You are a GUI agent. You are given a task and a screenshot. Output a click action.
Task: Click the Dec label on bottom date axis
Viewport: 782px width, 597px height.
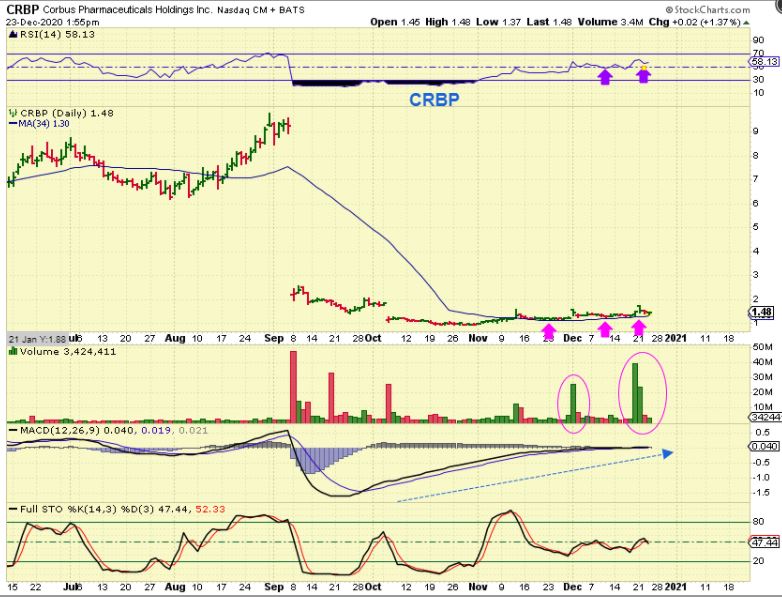click(x=573, y=587)
